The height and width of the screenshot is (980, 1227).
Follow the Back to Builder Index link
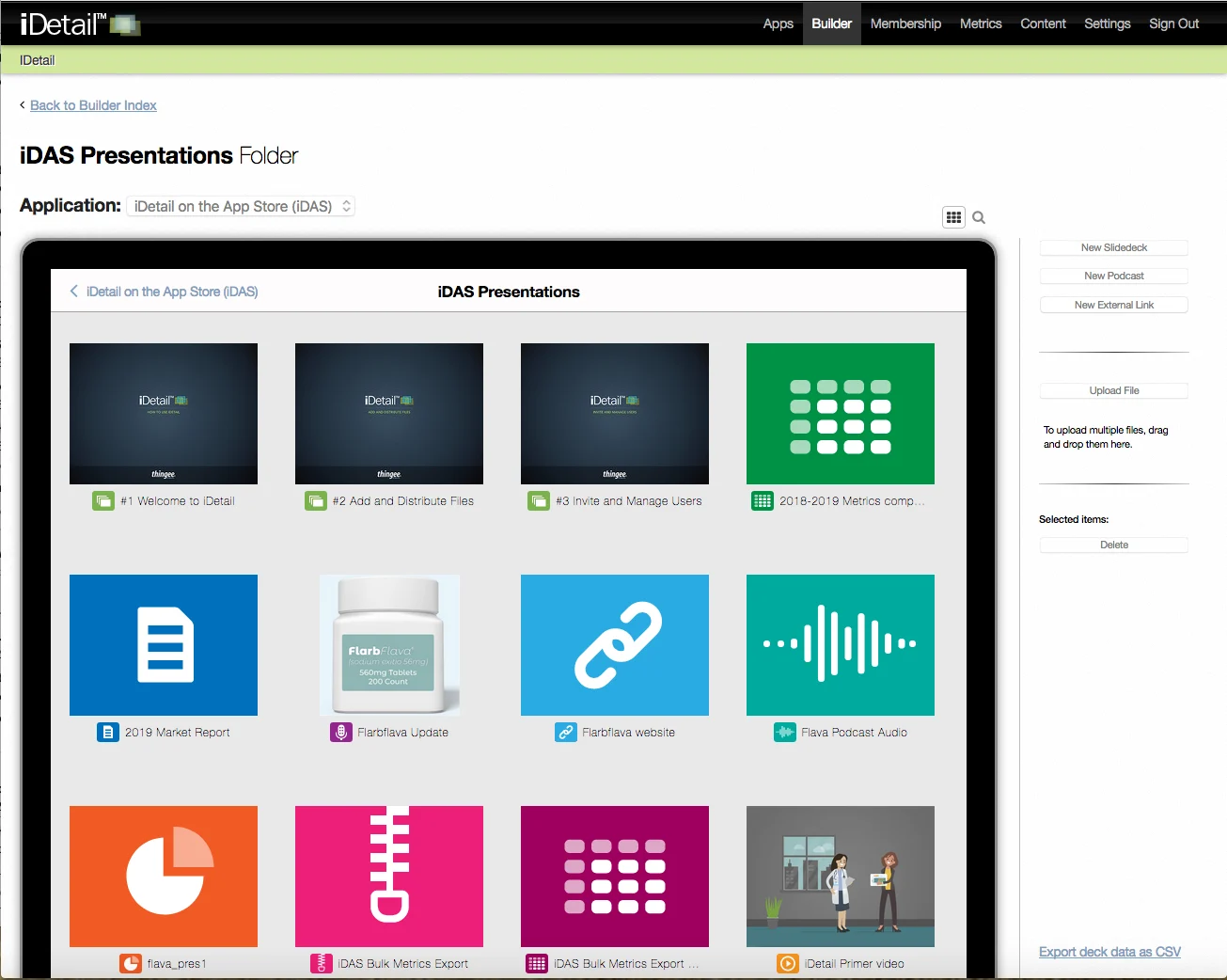click(x=93, y=105)
